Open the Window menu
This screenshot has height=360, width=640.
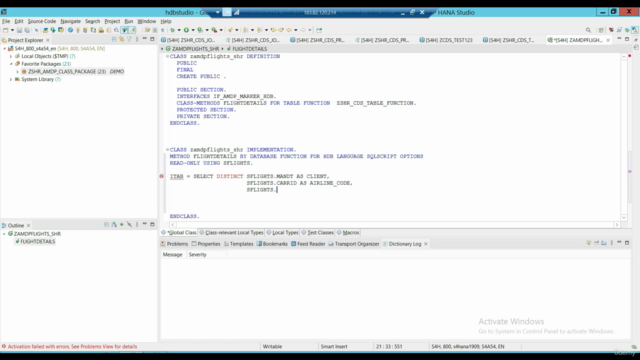tap(147, 21)
